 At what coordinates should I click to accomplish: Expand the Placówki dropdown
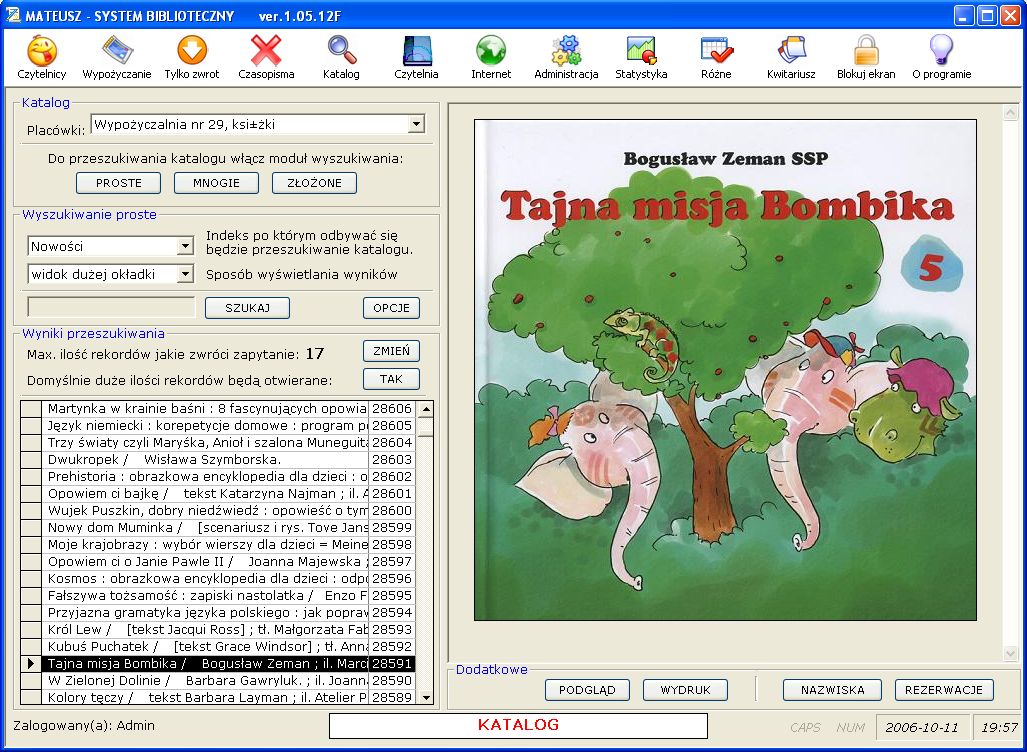click(416, 124)
